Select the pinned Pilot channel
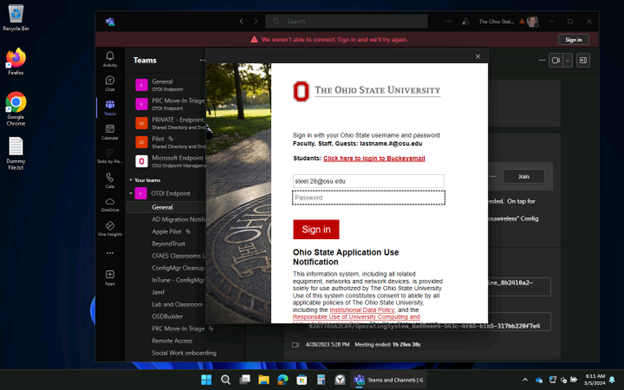Image resolution: width=624 pixels, height=390 pixels. click(169, 142)
